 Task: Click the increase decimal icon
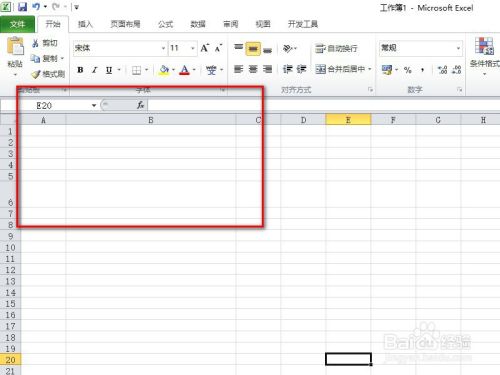(442, 70)
